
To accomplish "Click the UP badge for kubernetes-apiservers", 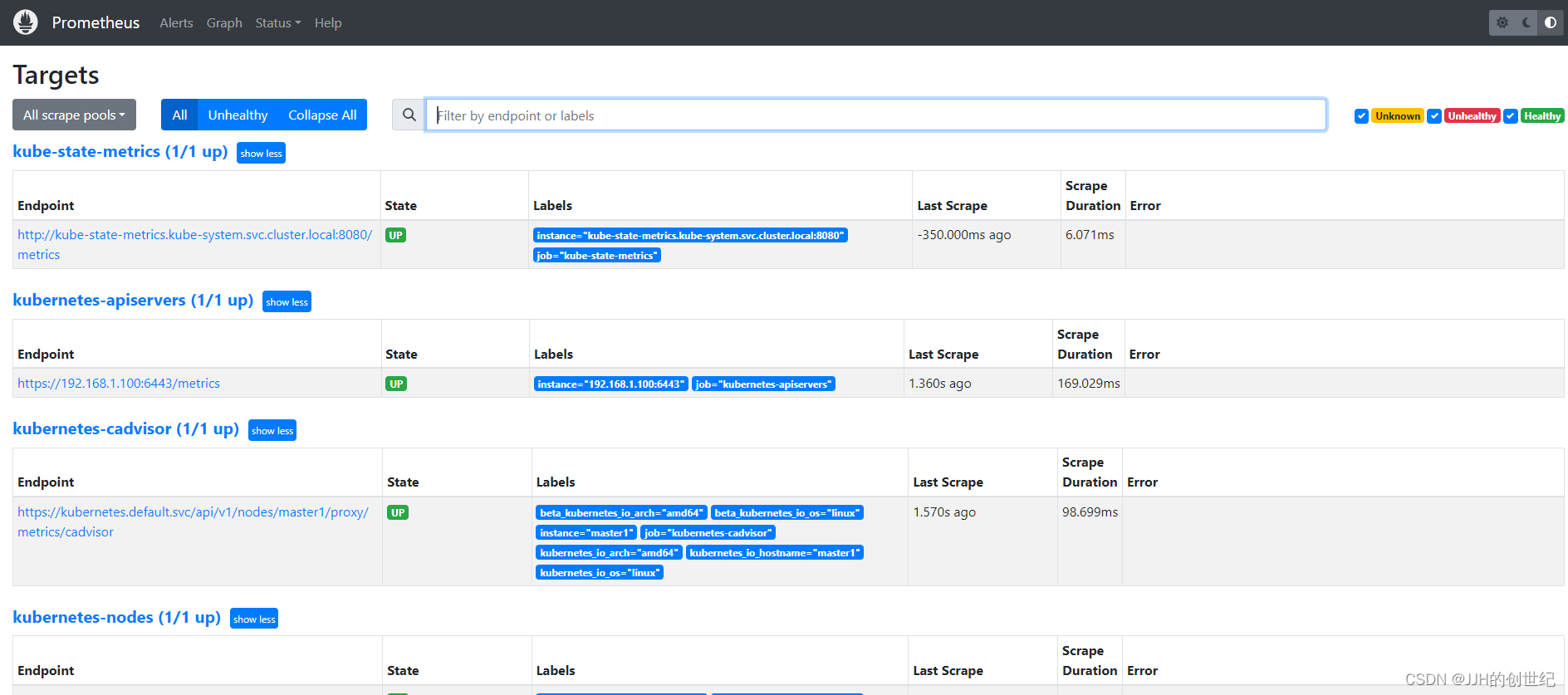I will point(396,384).
